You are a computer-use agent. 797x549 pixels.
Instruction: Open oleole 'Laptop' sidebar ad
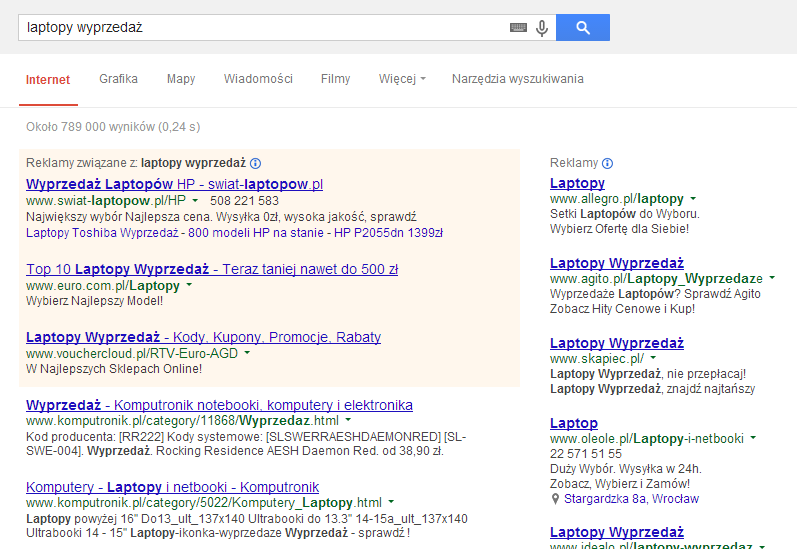(574, 423)
